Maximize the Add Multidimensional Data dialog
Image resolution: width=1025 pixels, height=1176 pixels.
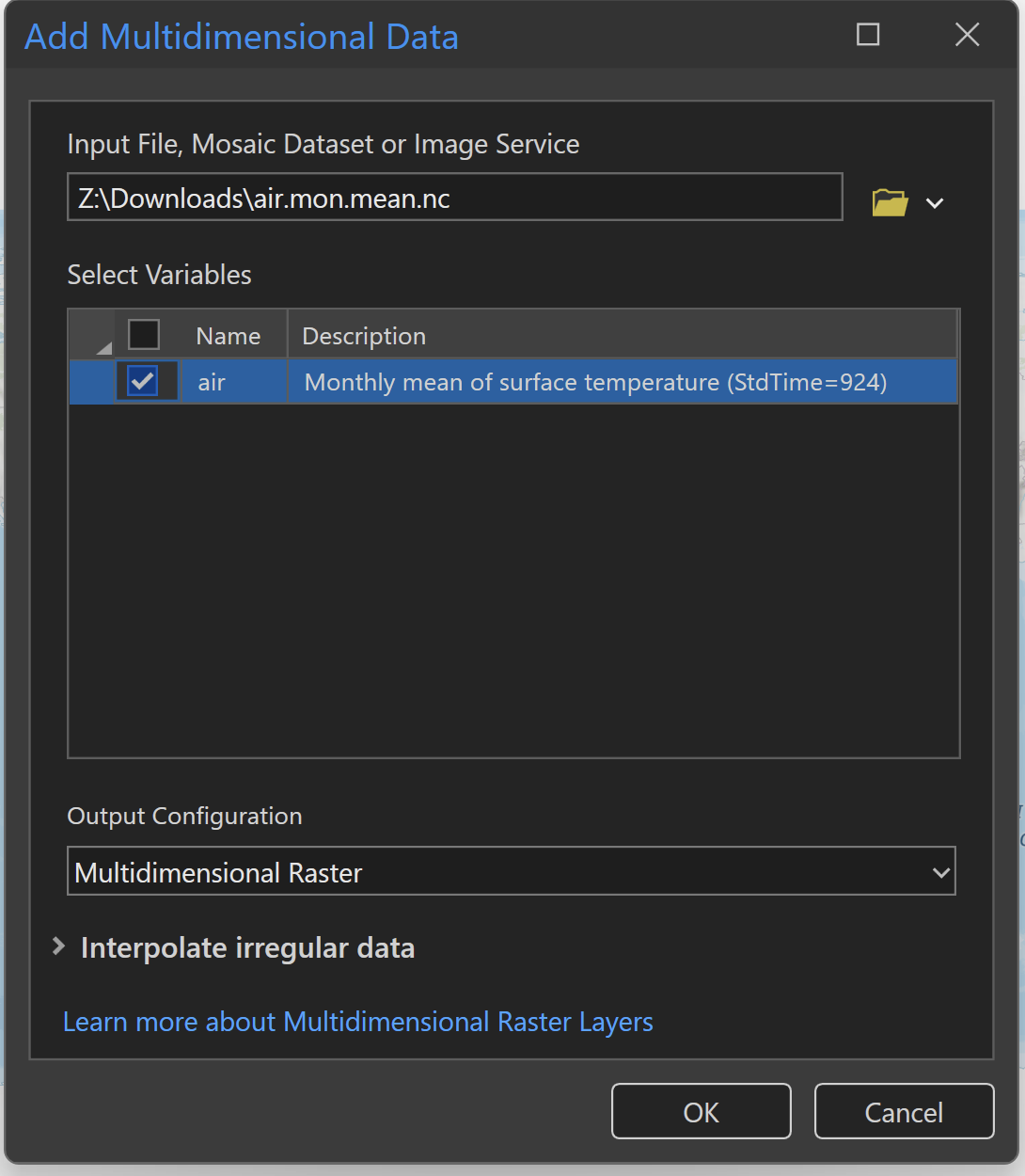click(868, 36)
